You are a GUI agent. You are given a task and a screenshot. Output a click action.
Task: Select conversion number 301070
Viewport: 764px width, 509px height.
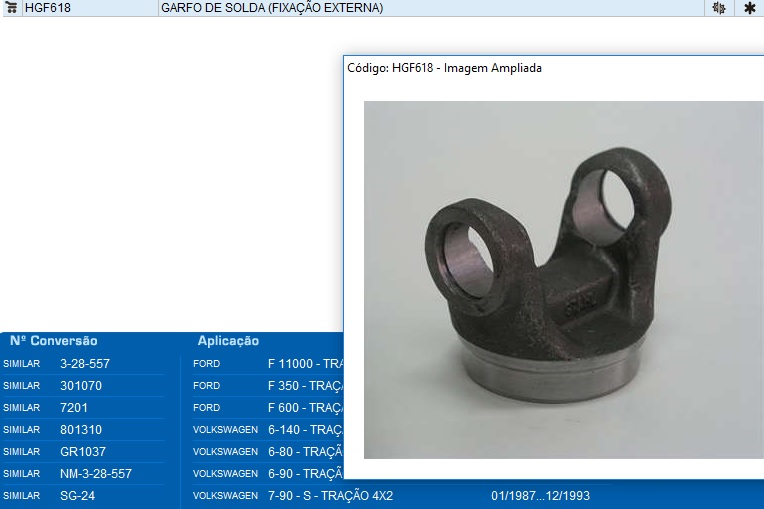coord(81,386)
